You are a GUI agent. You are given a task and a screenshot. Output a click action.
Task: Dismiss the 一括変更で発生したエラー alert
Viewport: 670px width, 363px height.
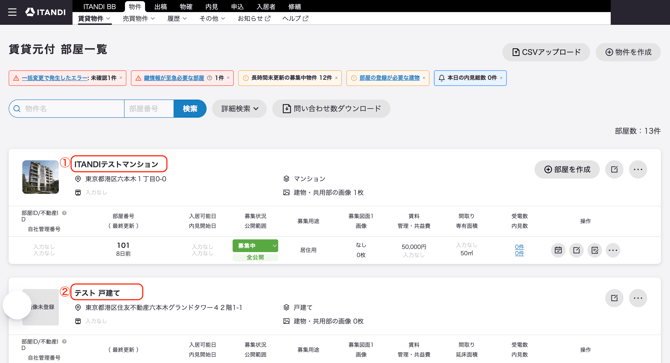pos(121,78)
